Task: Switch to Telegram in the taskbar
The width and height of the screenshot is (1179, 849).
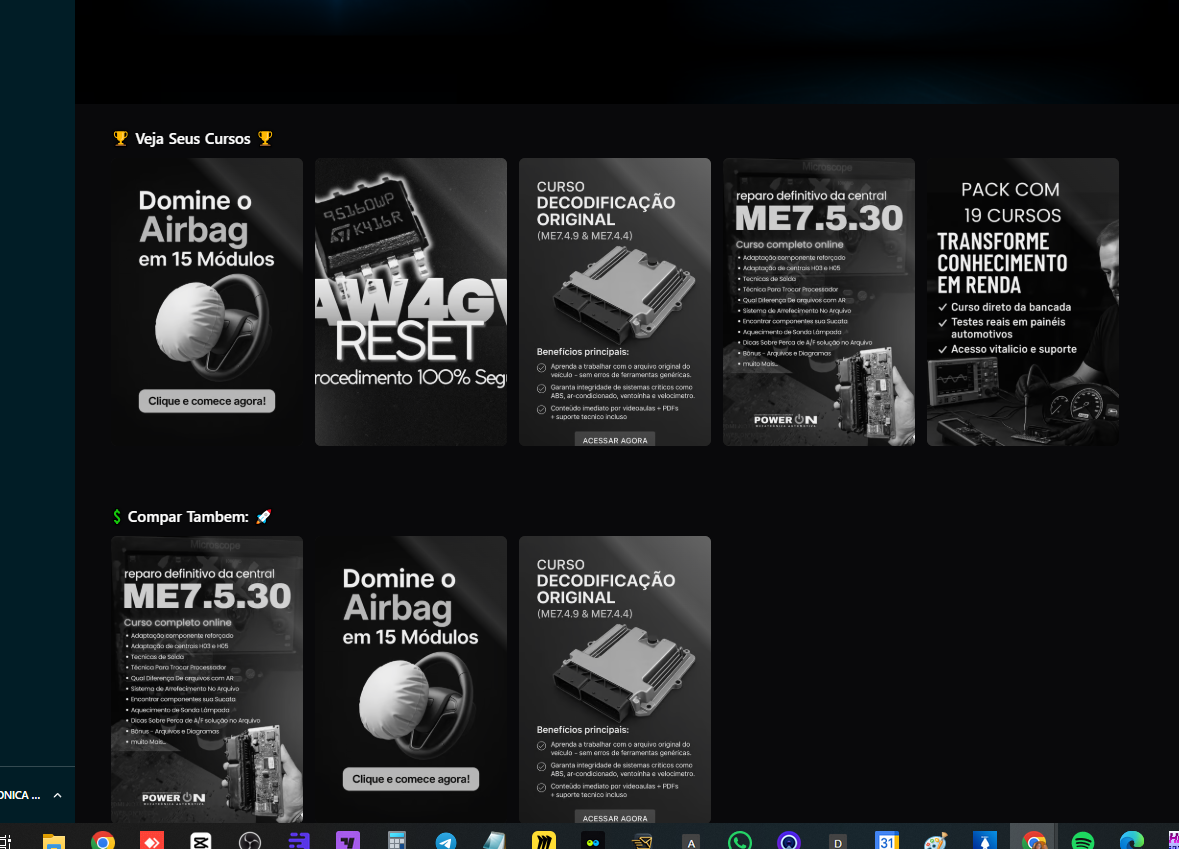Action: pyautogui.click(x=446, y=841)
